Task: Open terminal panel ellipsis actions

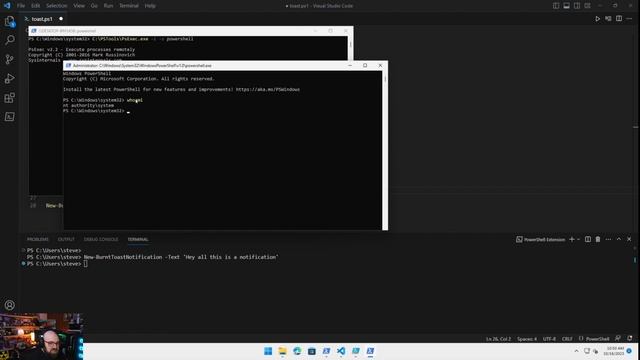Action: (x=608, y=239)
